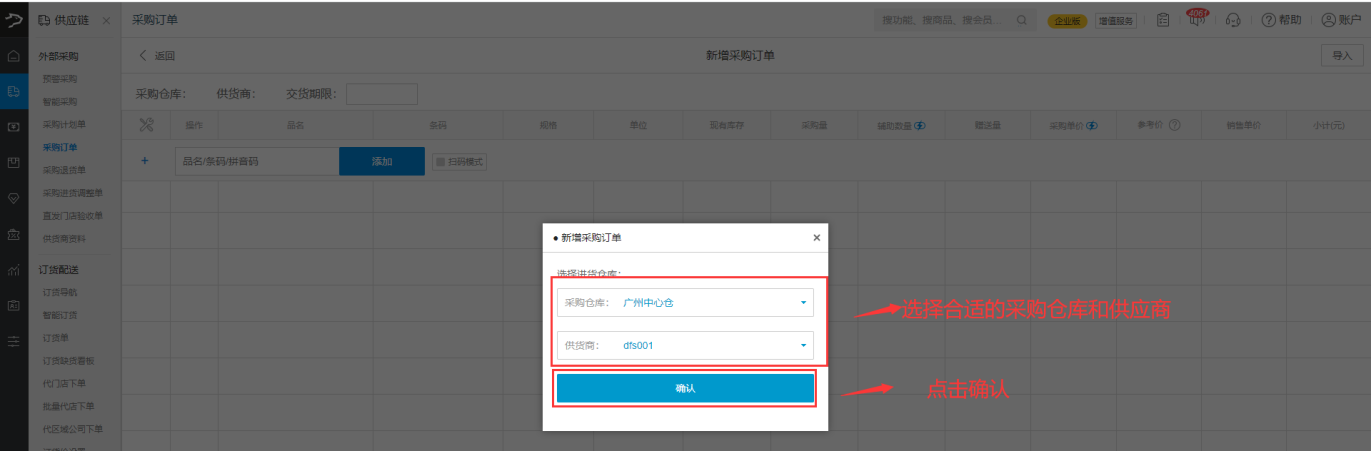Click the blue plus icon in item row
1371x451 pixels.
point(144,161)
